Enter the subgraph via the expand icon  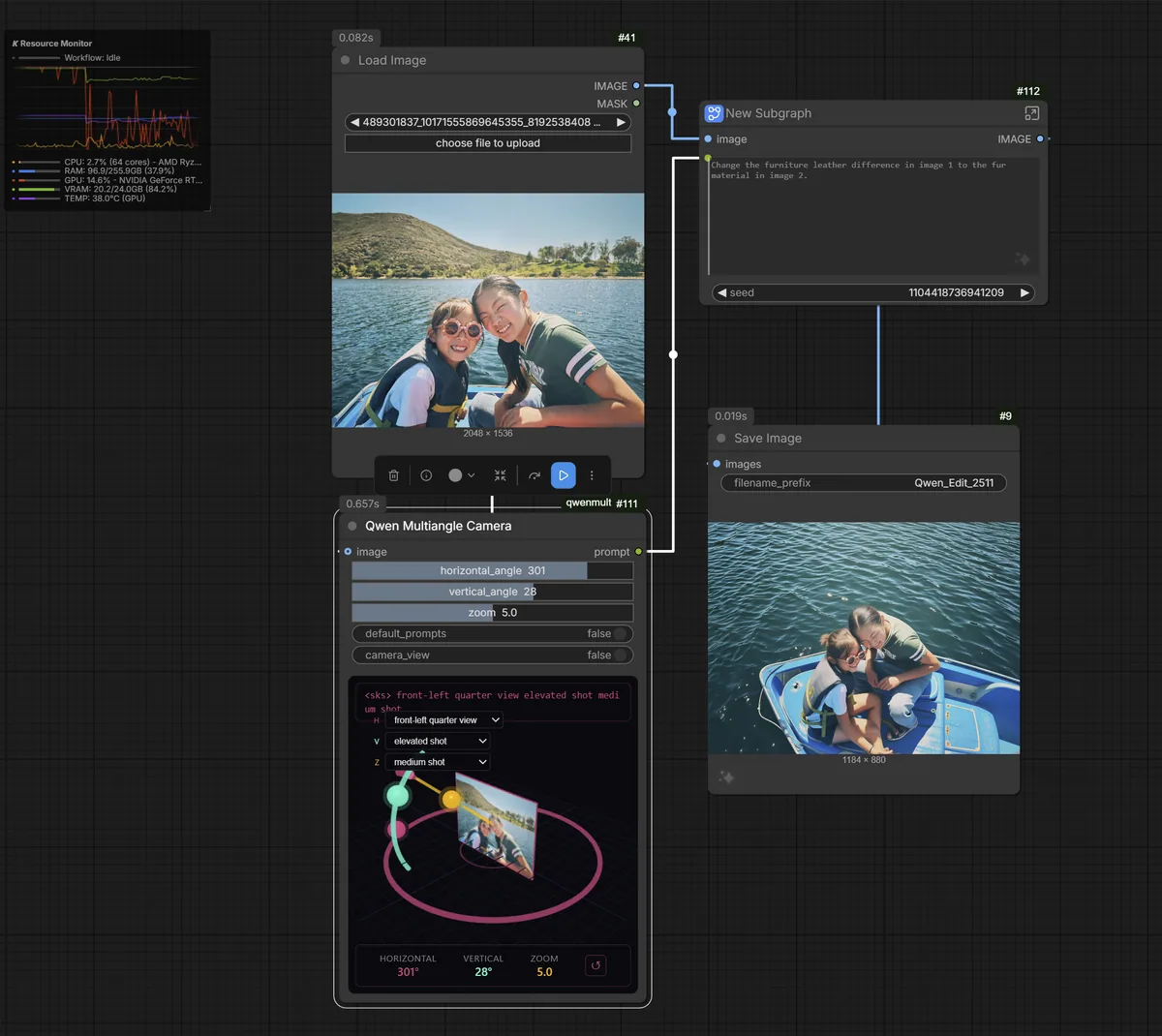coord(1031,113)
